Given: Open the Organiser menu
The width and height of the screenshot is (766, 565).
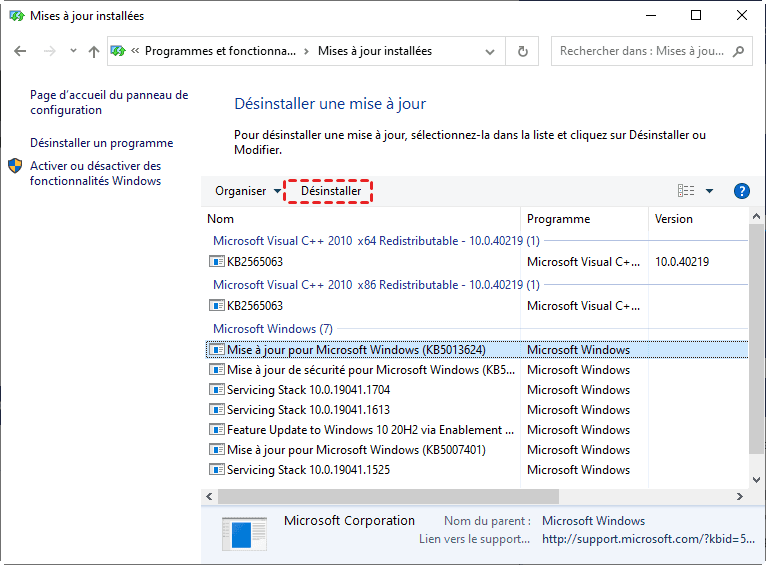Looking at the screenshot, I should pos(247,191).
